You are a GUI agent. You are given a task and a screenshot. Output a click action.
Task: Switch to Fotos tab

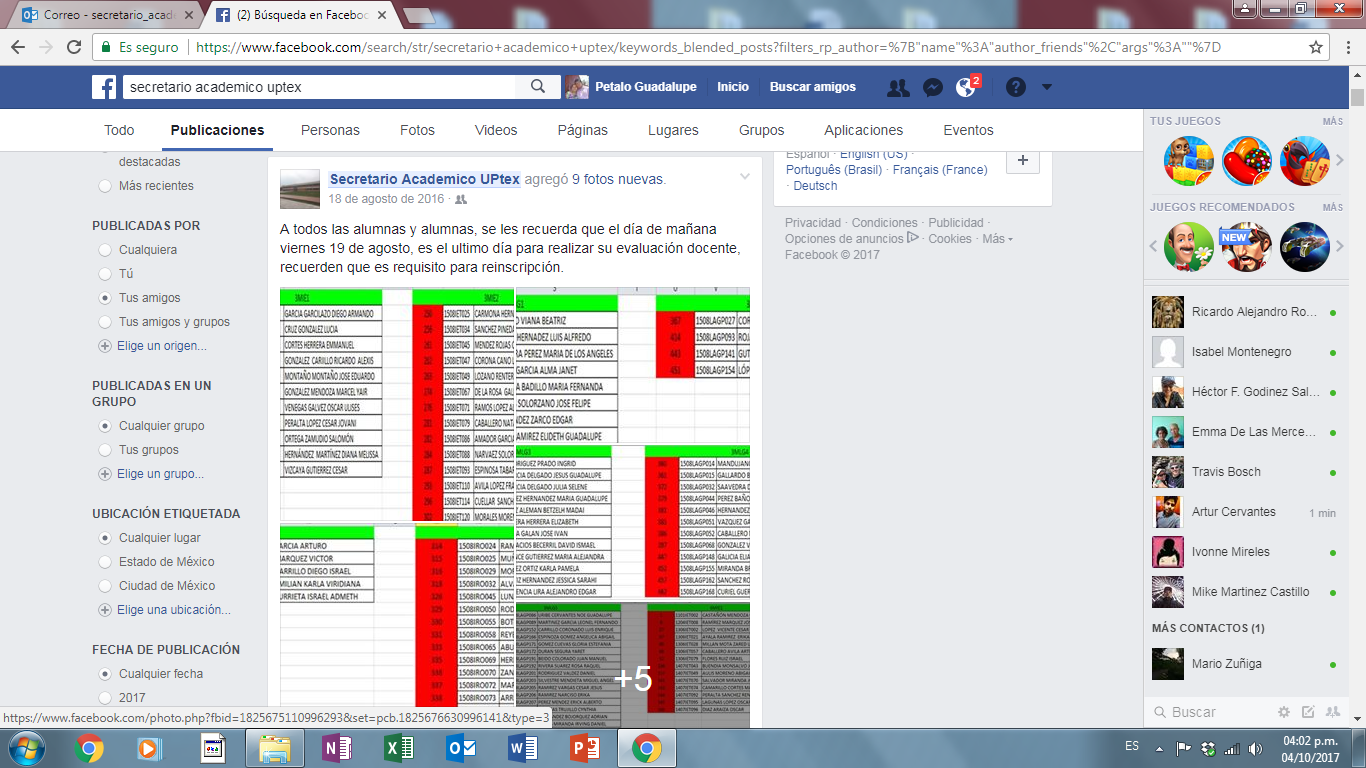point(417,130)
